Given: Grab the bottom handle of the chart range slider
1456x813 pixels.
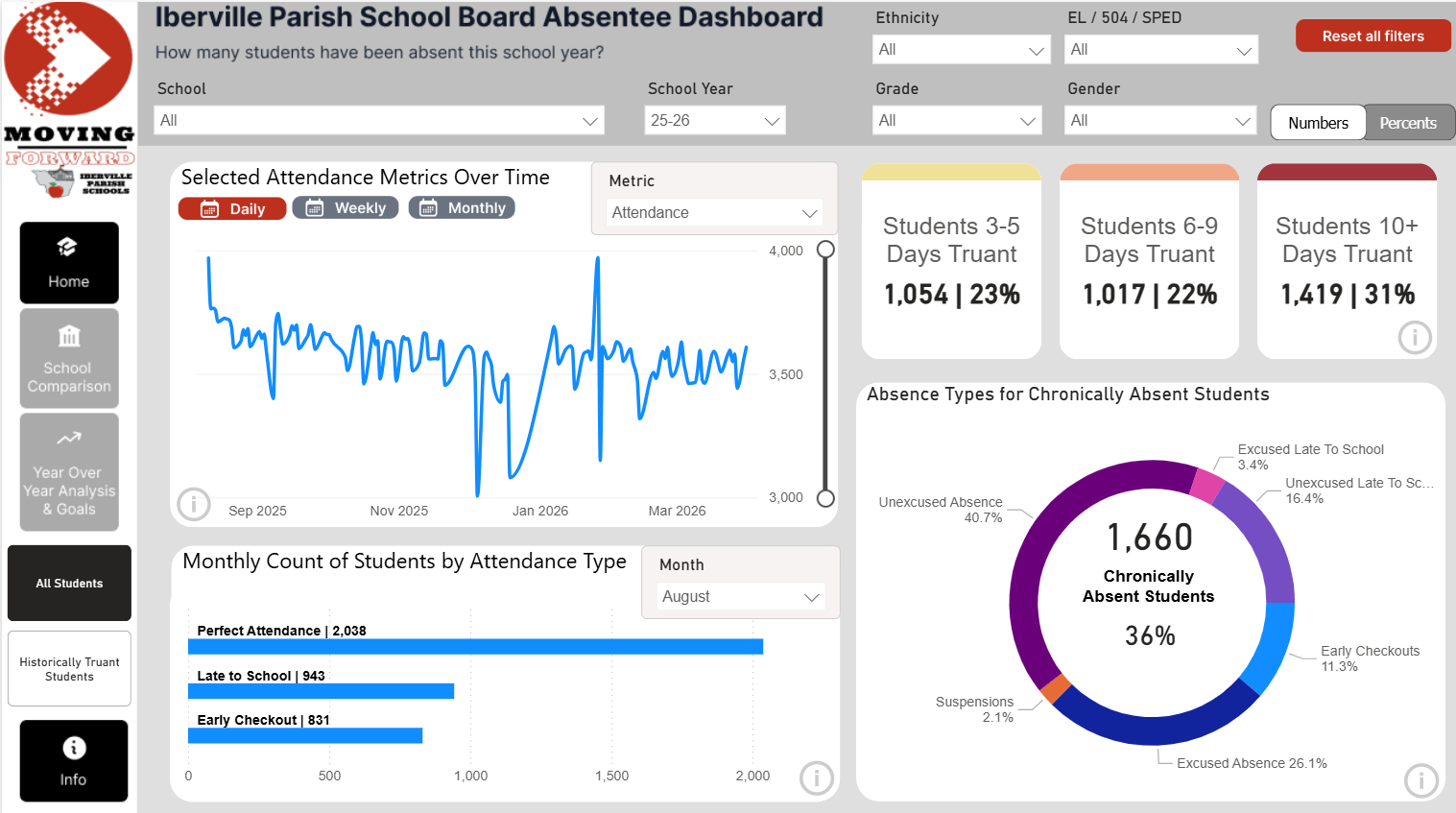Looking at the screenshot, I should click(x=825, y=498).
